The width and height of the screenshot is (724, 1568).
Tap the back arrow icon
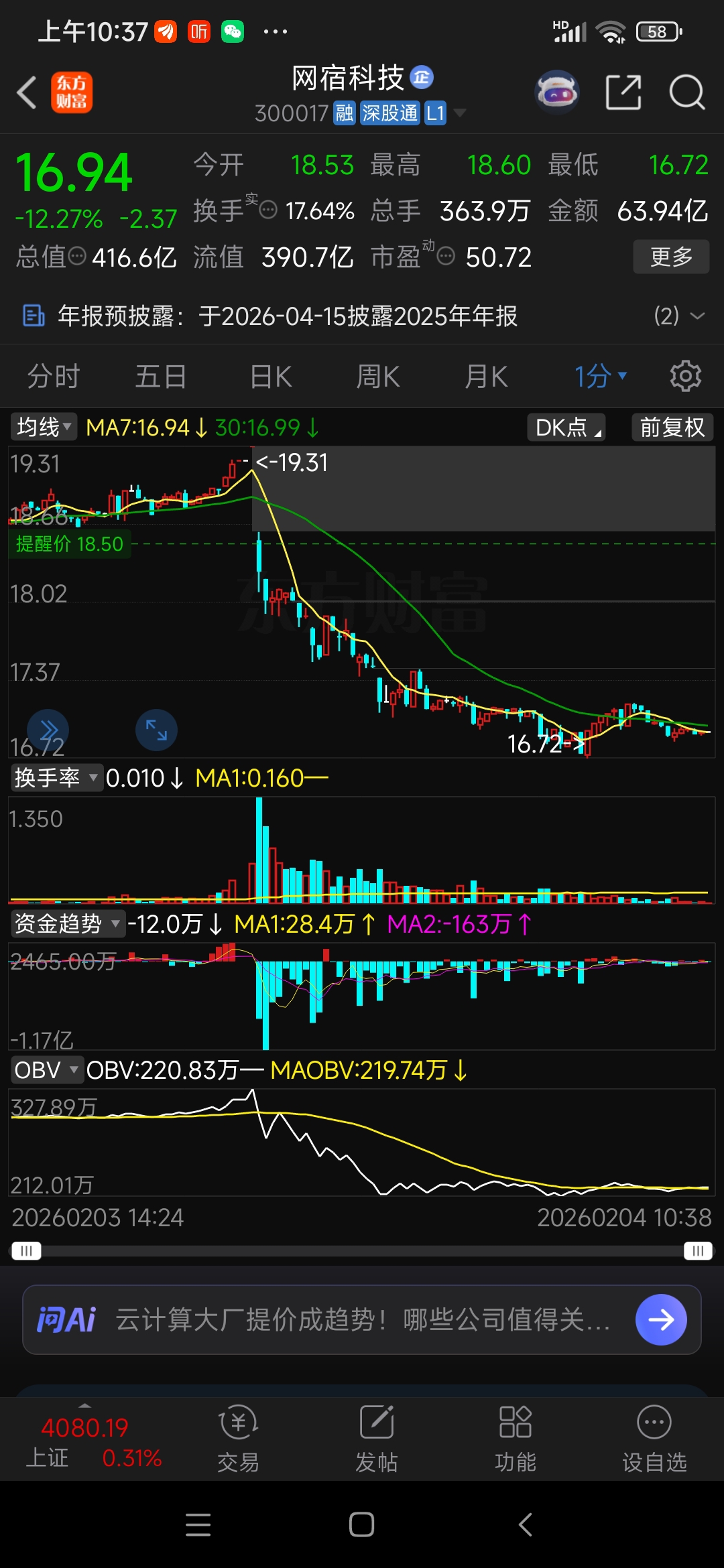point(27,92)
